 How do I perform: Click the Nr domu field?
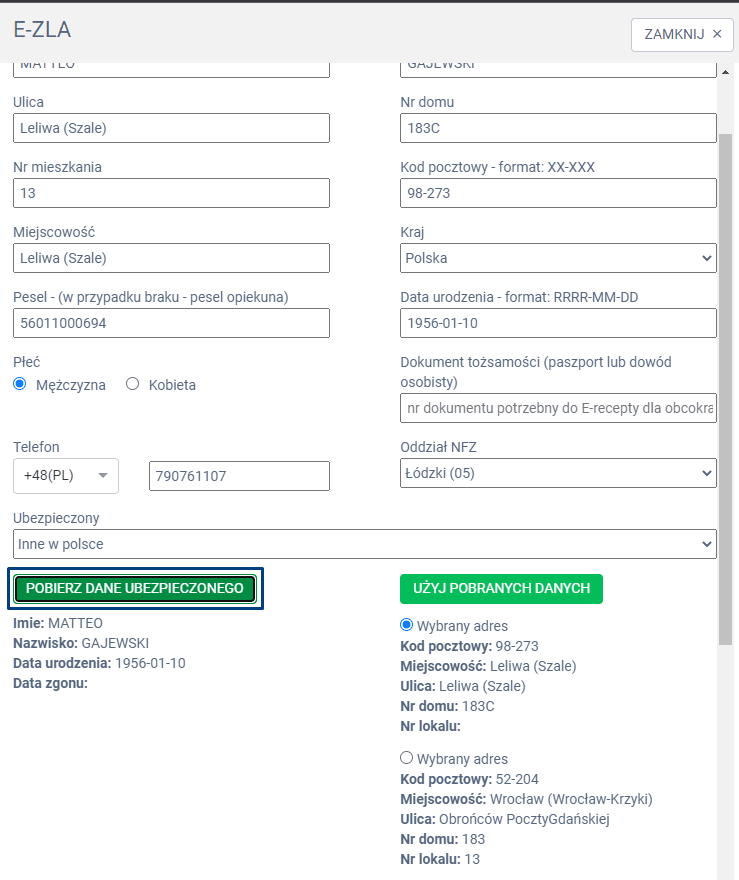click(x=558, y=128)
